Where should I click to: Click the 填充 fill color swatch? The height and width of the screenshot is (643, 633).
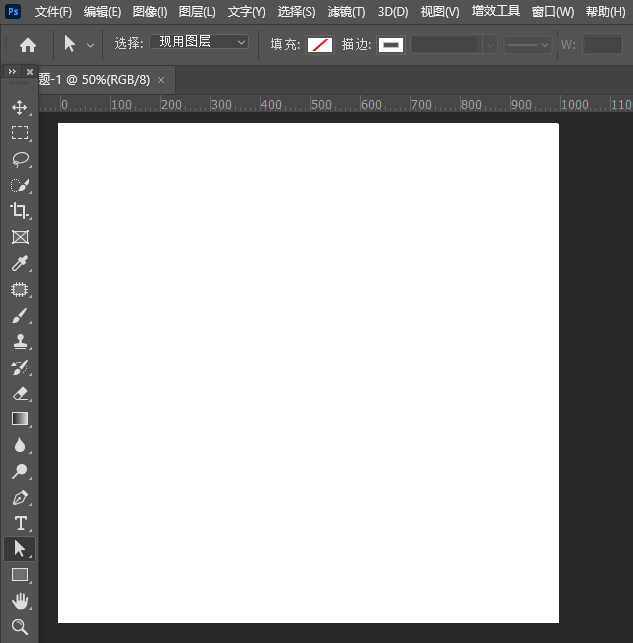point(320,45)
